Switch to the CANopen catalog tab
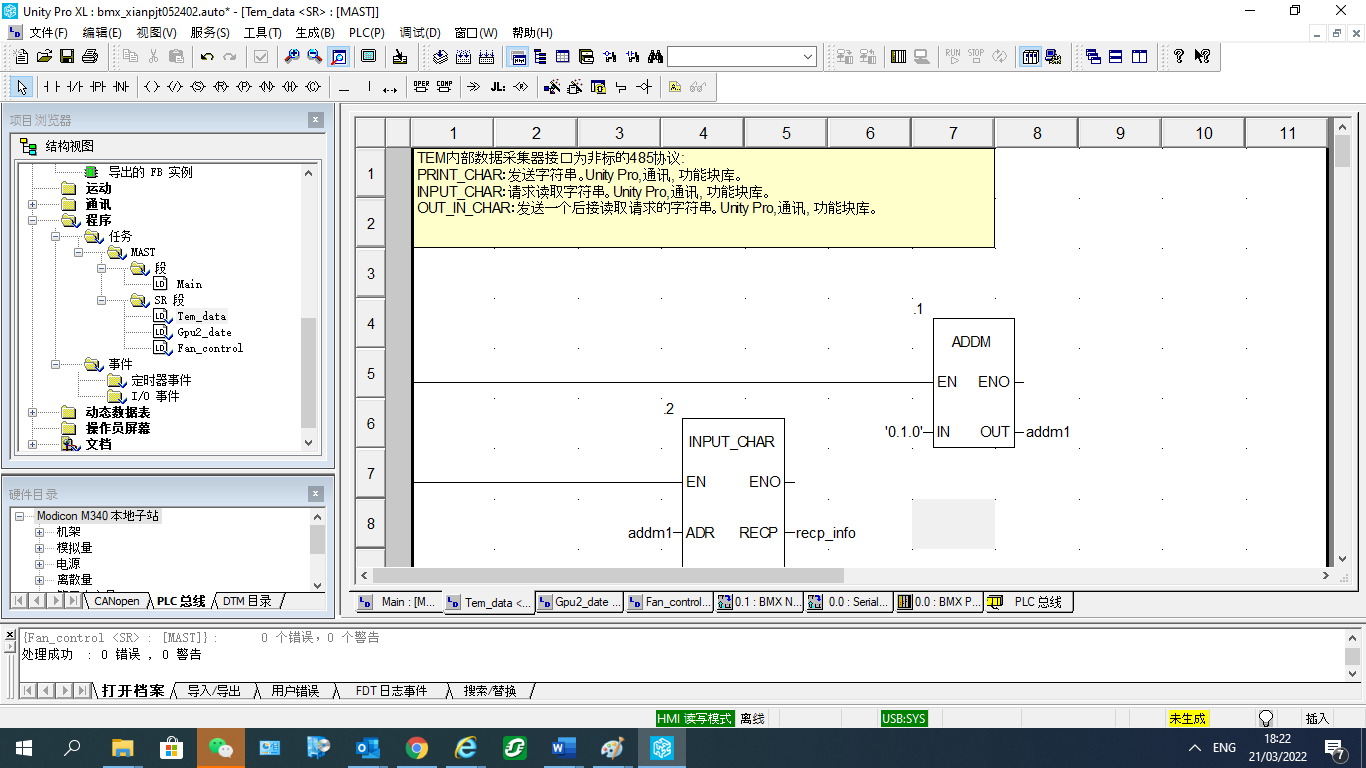Image resolution: width=1366 pixels, height=768 pixels. tap(116, 601)
